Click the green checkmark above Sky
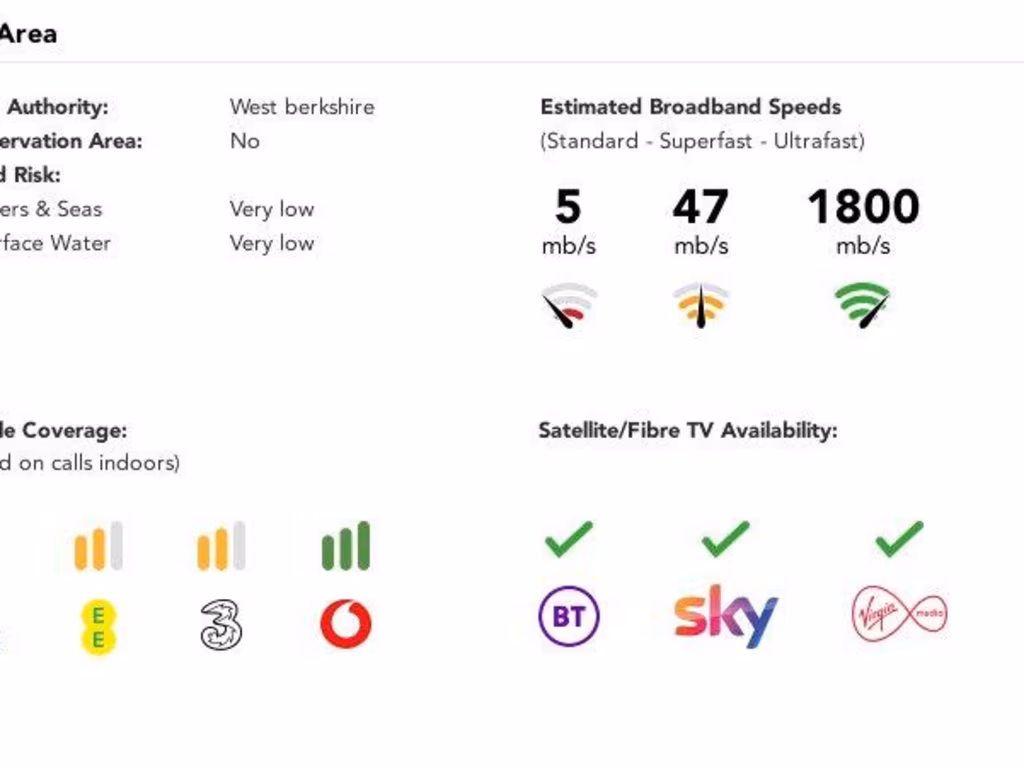The image size is (1024, 768). tap(725, 539)
